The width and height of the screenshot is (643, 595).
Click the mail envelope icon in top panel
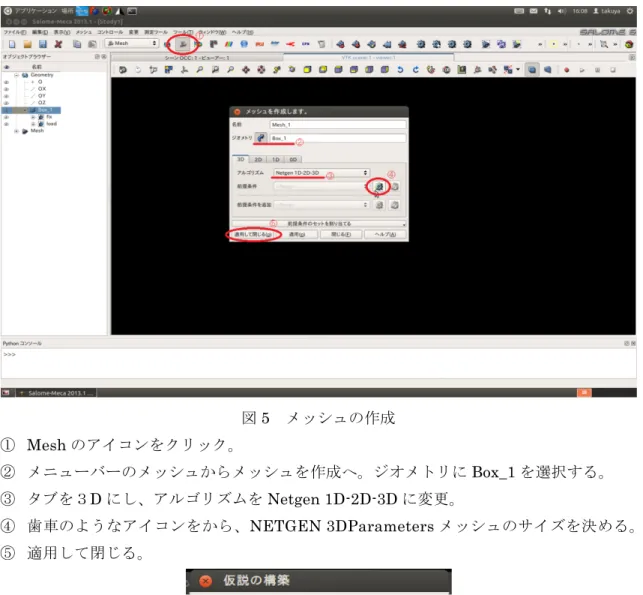click(x=534, y=11)
